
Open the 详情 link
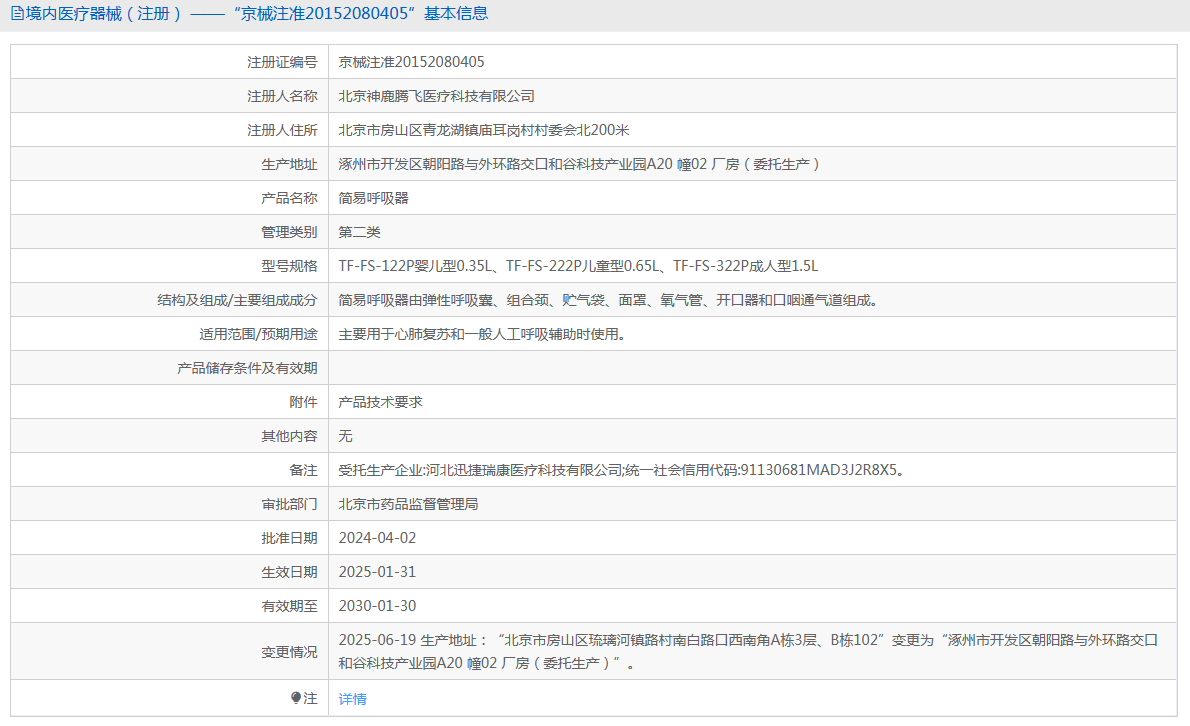pos(352,699)
